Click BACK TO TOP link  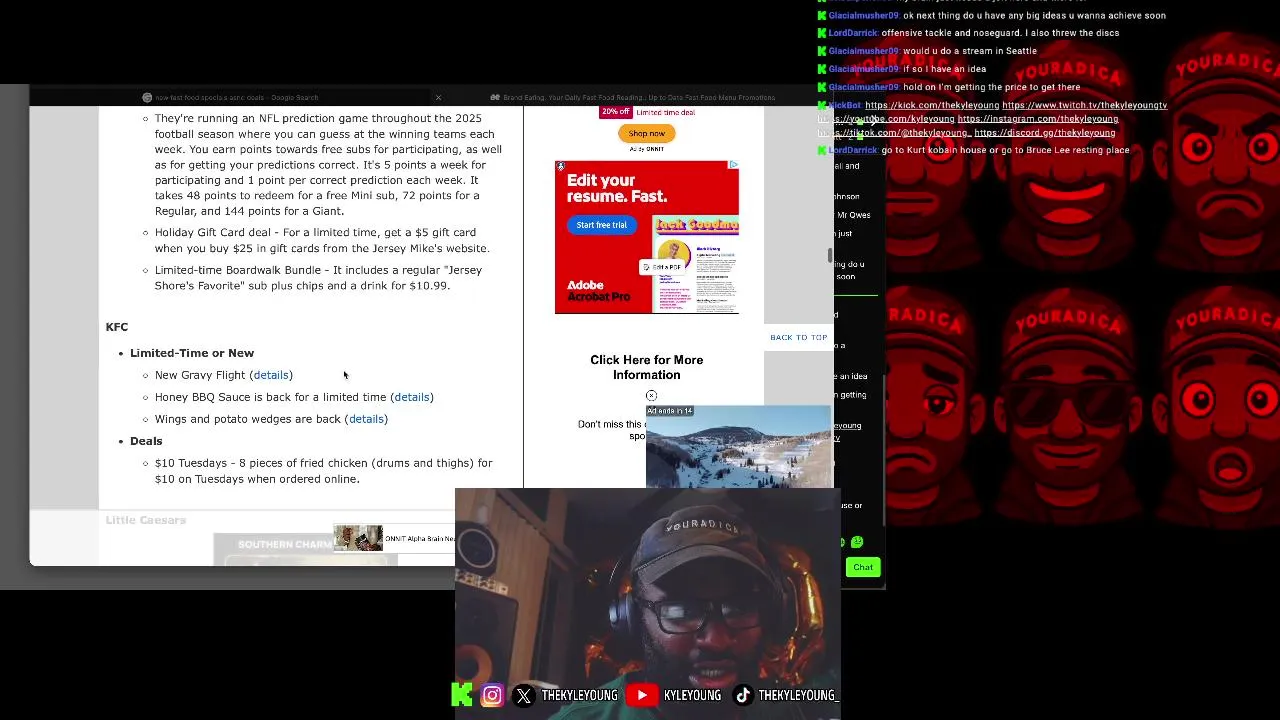click(x=798, y=337)
